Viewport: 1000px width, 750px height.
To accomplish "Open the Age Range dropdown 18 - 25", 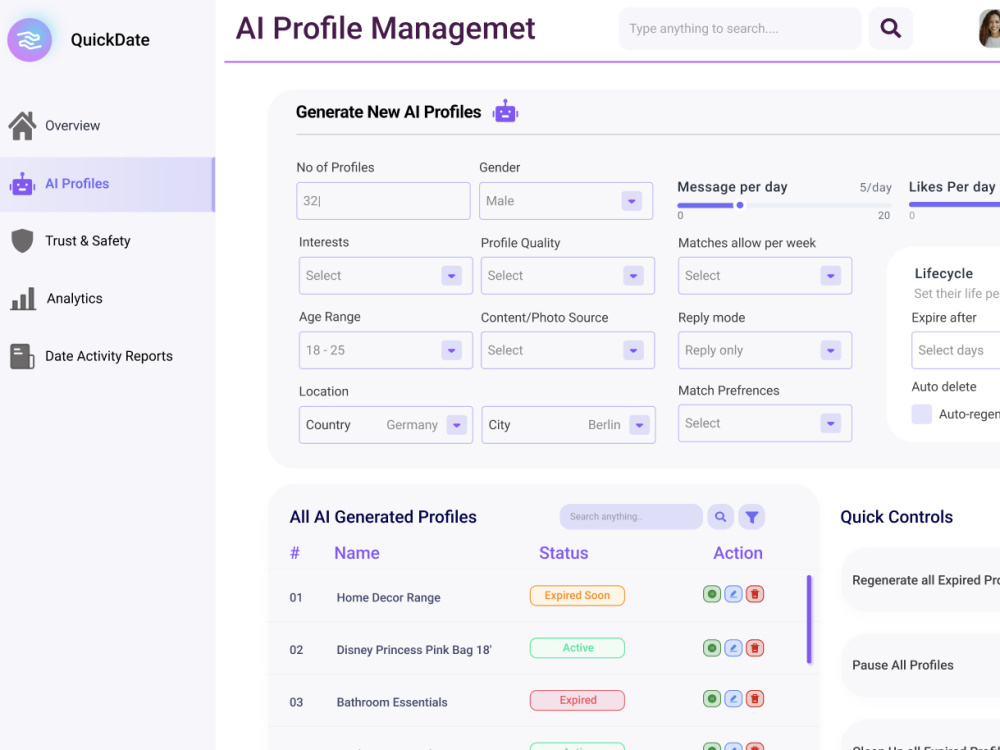I will pyautogui.click(x=386, y=350).
